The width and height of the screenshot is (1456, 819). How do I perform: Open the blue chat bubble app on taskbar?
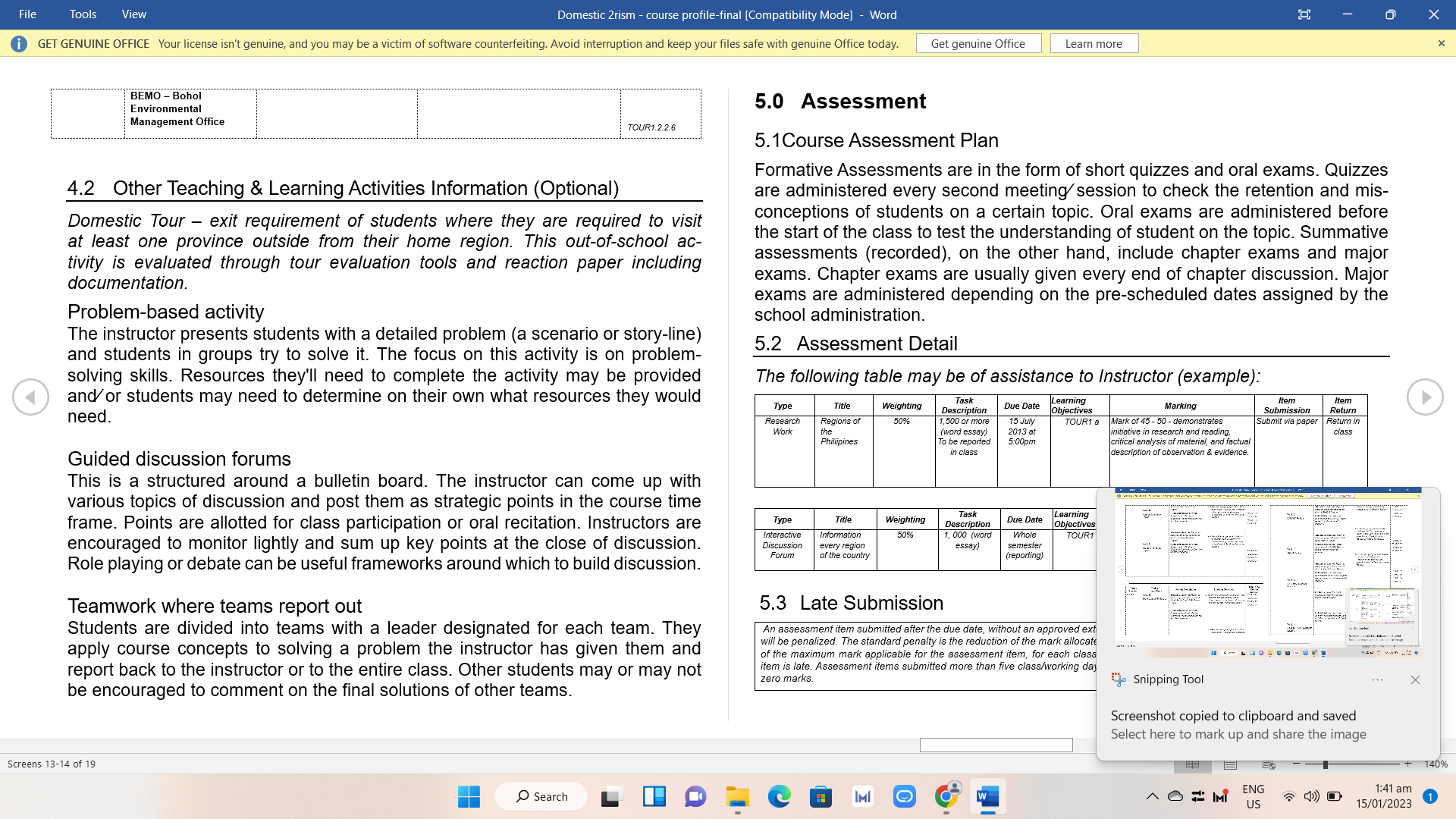pyautogui.click(x=904, y=796)
